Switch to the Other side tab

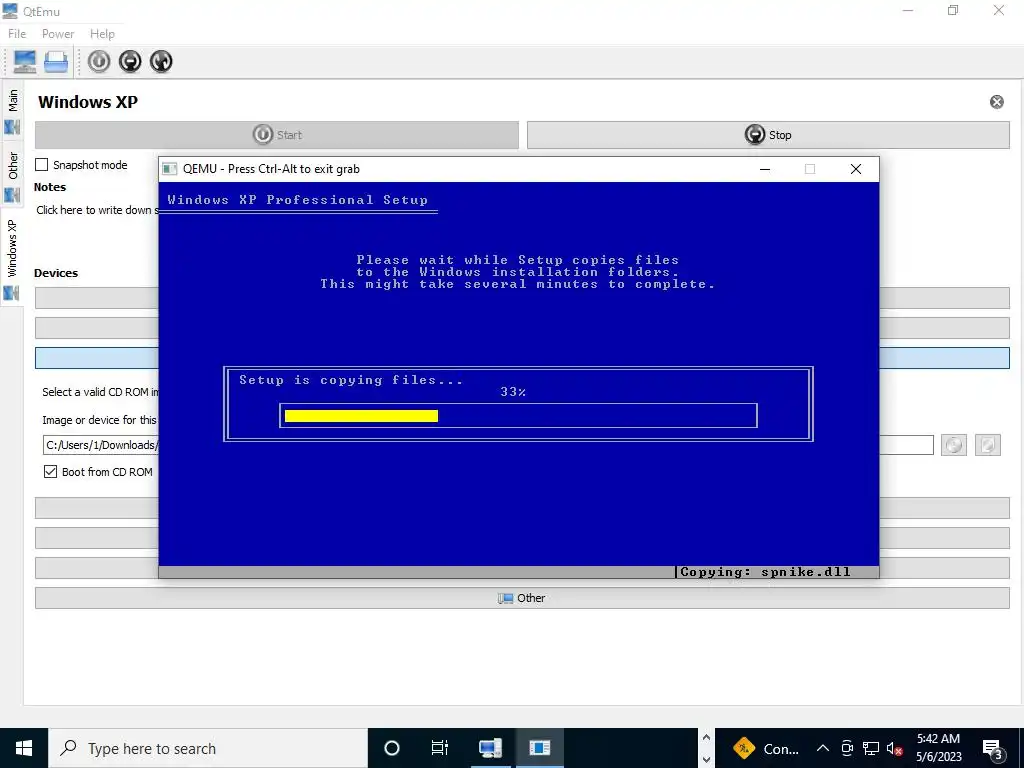(12, 175)
